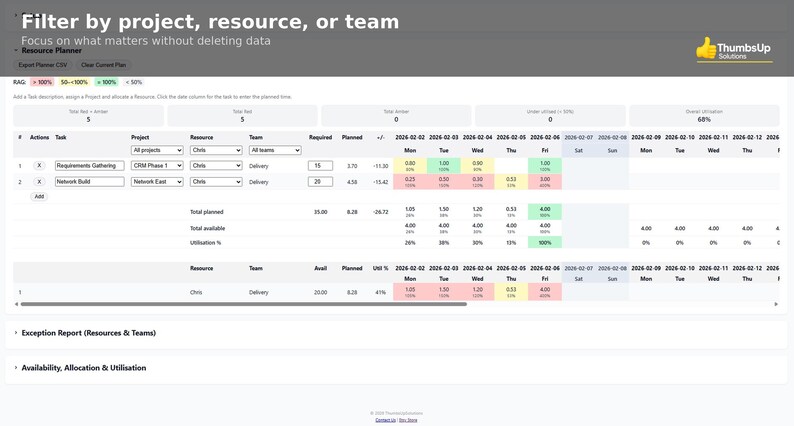This screenshot has width=794, height=426.
Task: Click the left arrow of horizontal scrollbar
Action: coord(17,304)
